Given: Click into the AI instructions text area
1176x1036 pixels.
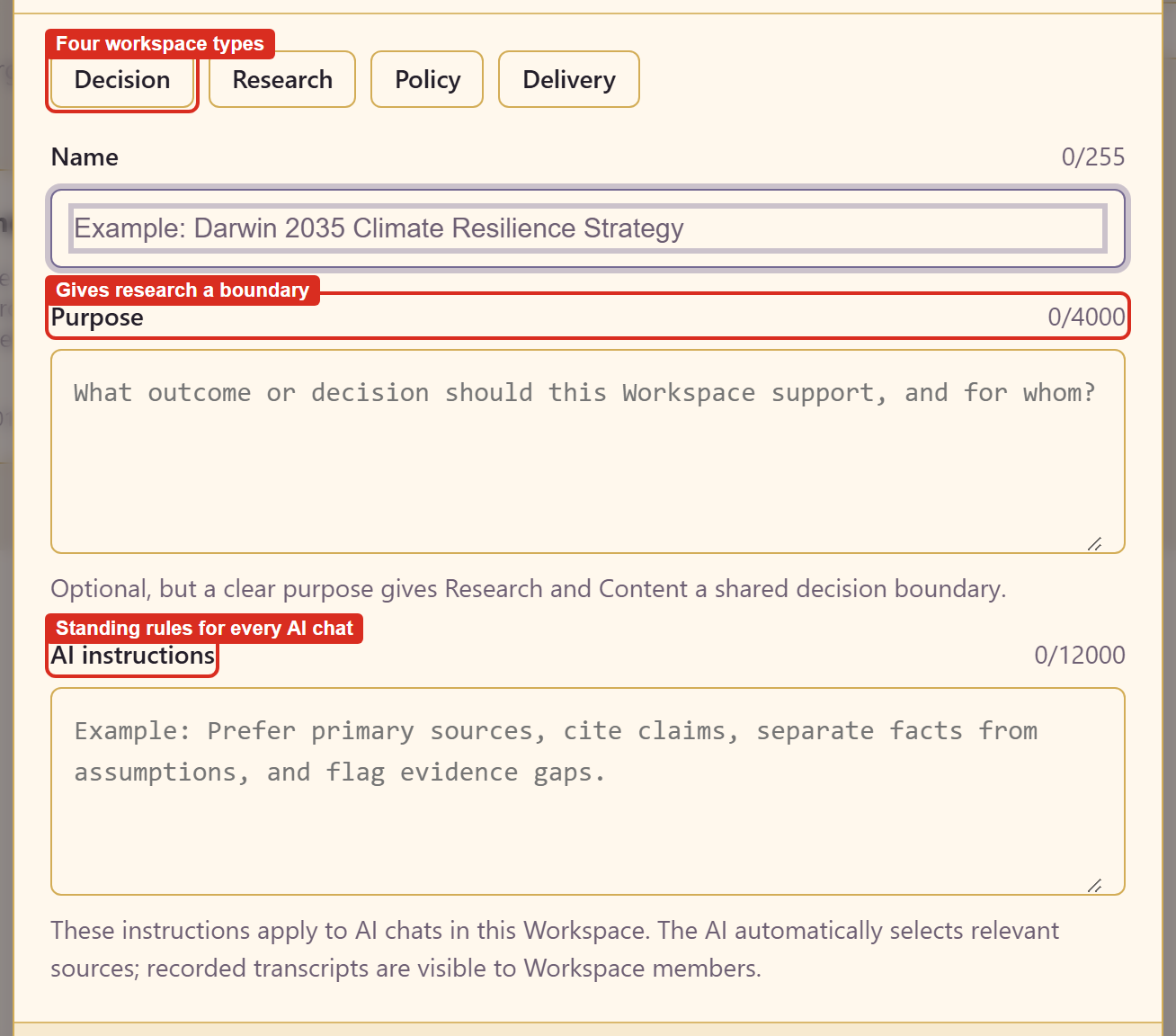Looking at the screenshot, I should click(x=588, y=791).
